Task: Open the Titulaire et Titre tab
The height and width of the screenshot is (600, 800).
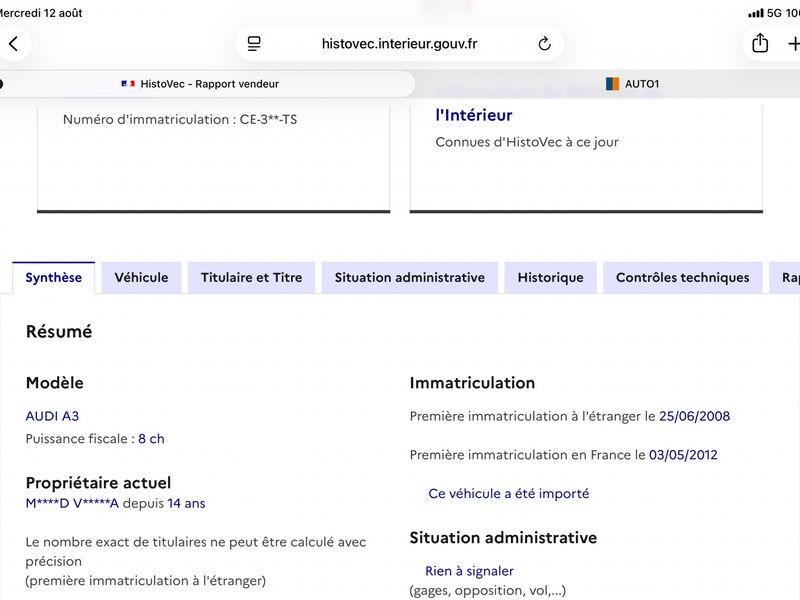Action: pos(252,278)
